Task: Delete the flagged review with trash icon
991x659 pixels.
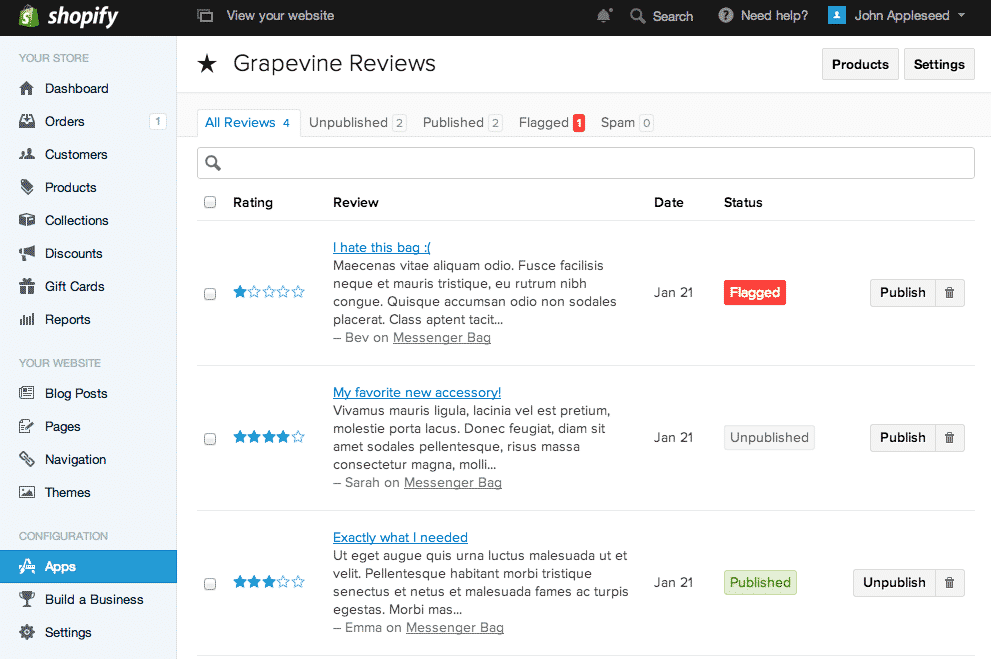Action: (948, 292)
